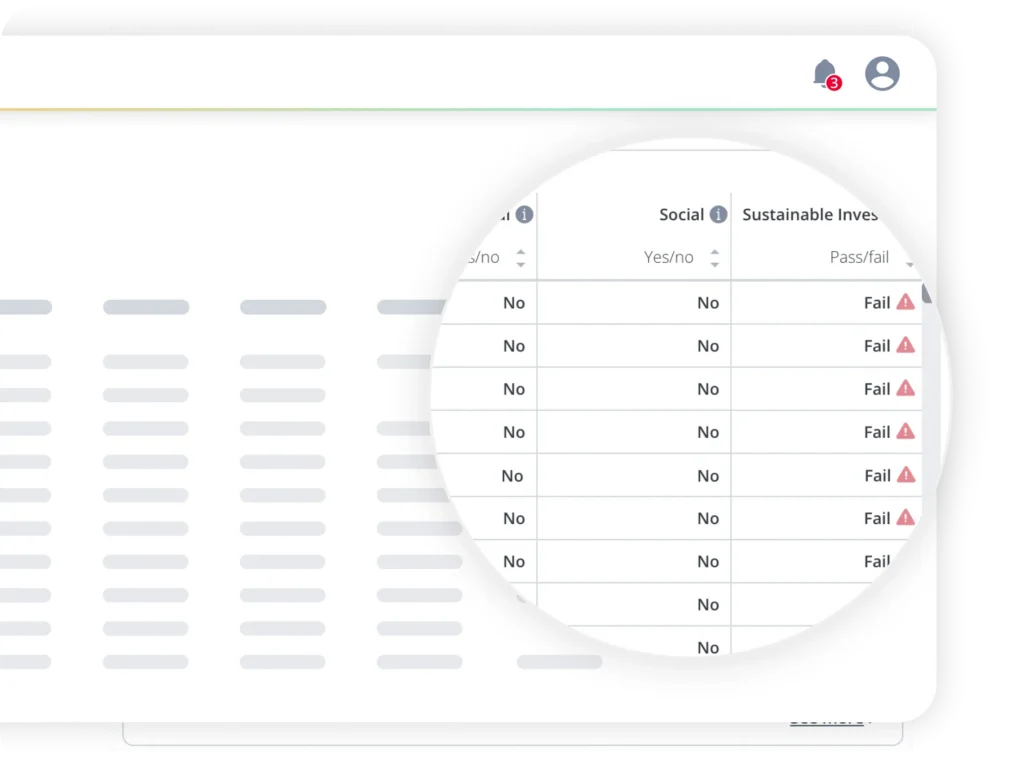Click the red warning icon in the sixth table row
The width and height of the screenshot is (1024, 774).
pyautogui.click(x=906, y=517)
